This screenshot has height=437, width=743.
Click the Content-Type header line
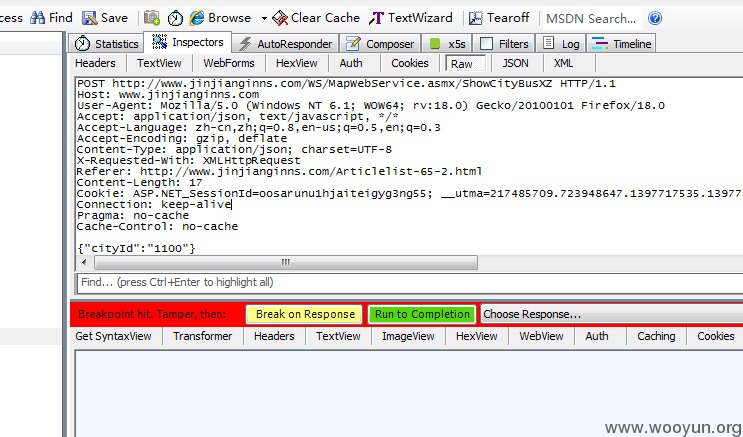pos(235,150)
